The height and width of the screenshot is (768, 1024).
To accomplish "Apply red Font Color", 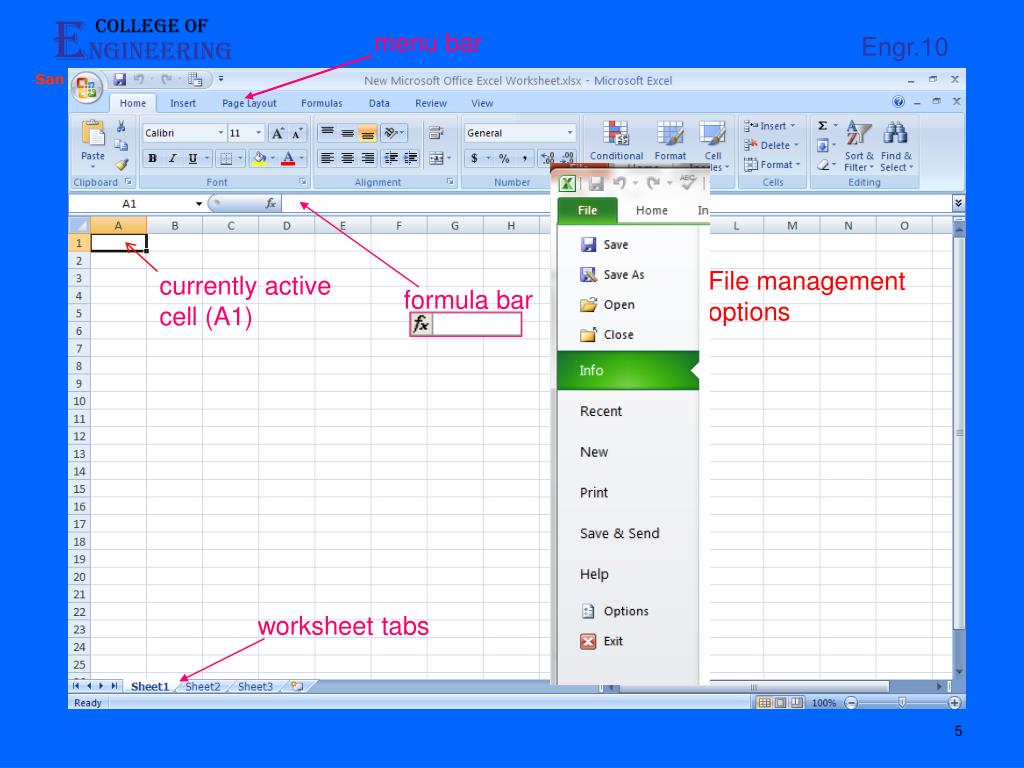I will (x=288, y=158).
